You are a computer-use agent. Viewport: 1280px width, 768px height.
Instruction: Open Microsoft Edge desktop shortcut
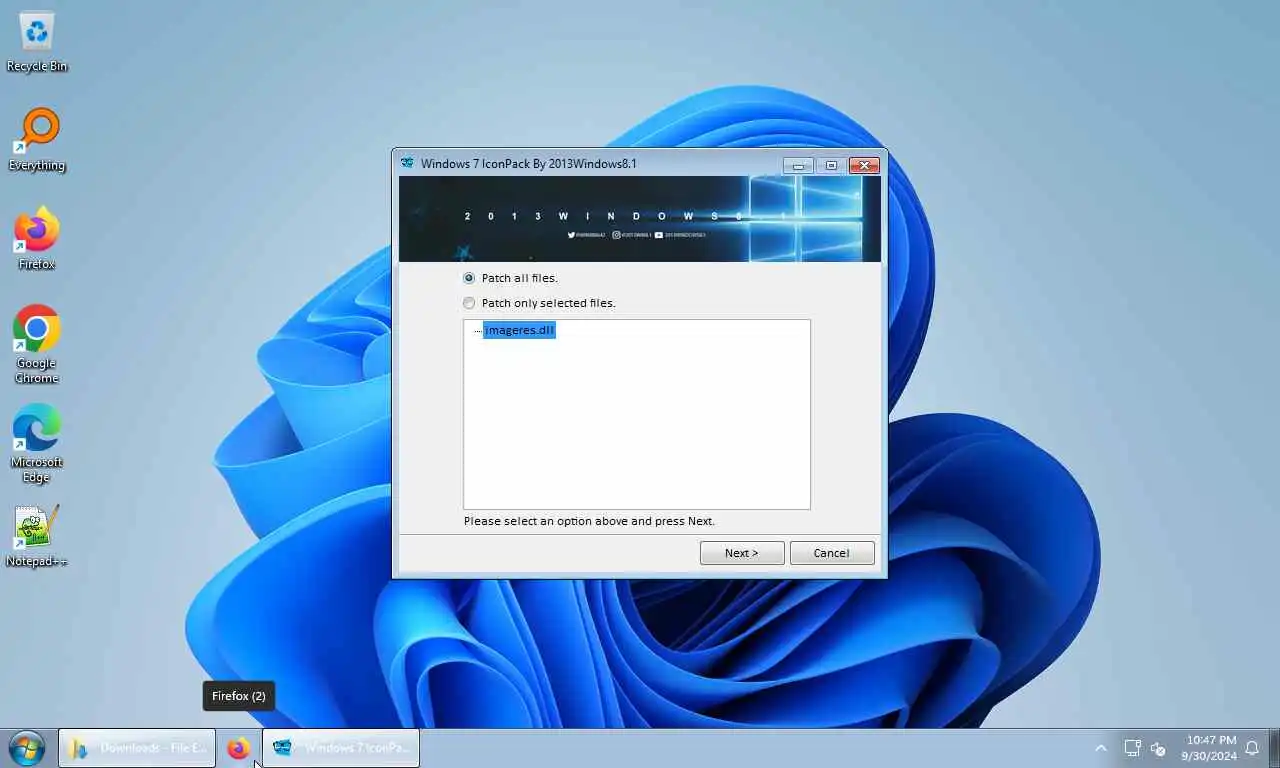coord(37,444)
